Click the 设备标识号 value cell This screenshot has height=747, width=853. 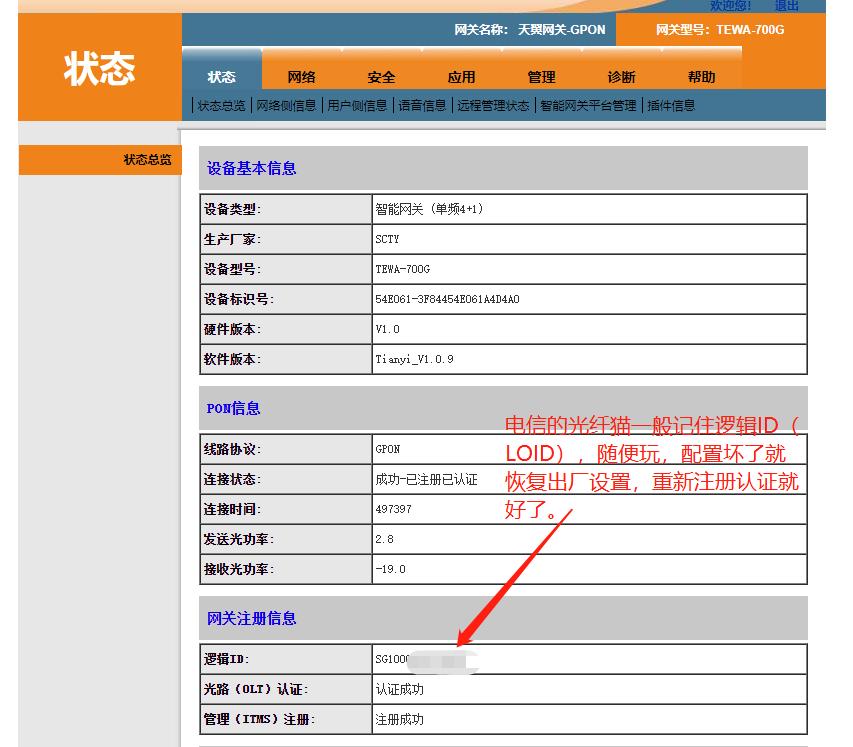click(450, 298)
